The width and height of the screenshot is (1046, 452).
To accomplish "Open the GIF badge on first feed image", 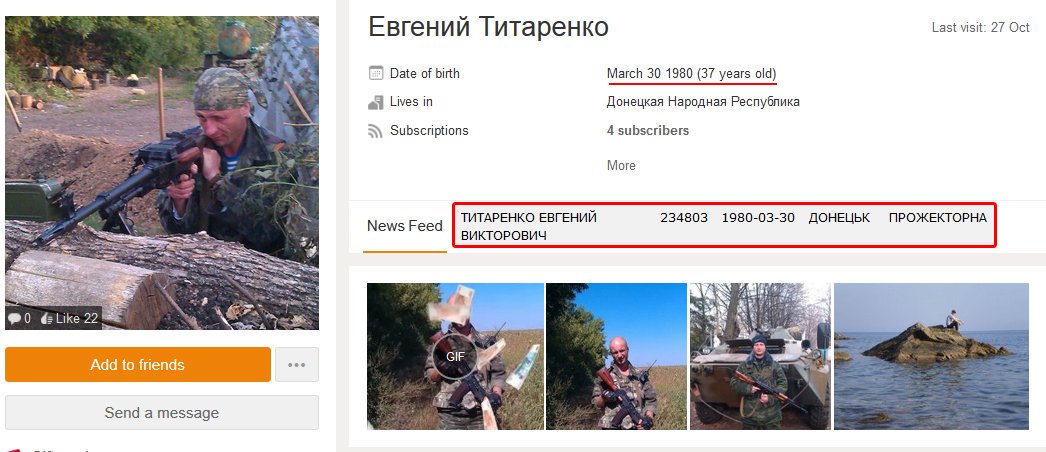I will [x=455, y=356].
